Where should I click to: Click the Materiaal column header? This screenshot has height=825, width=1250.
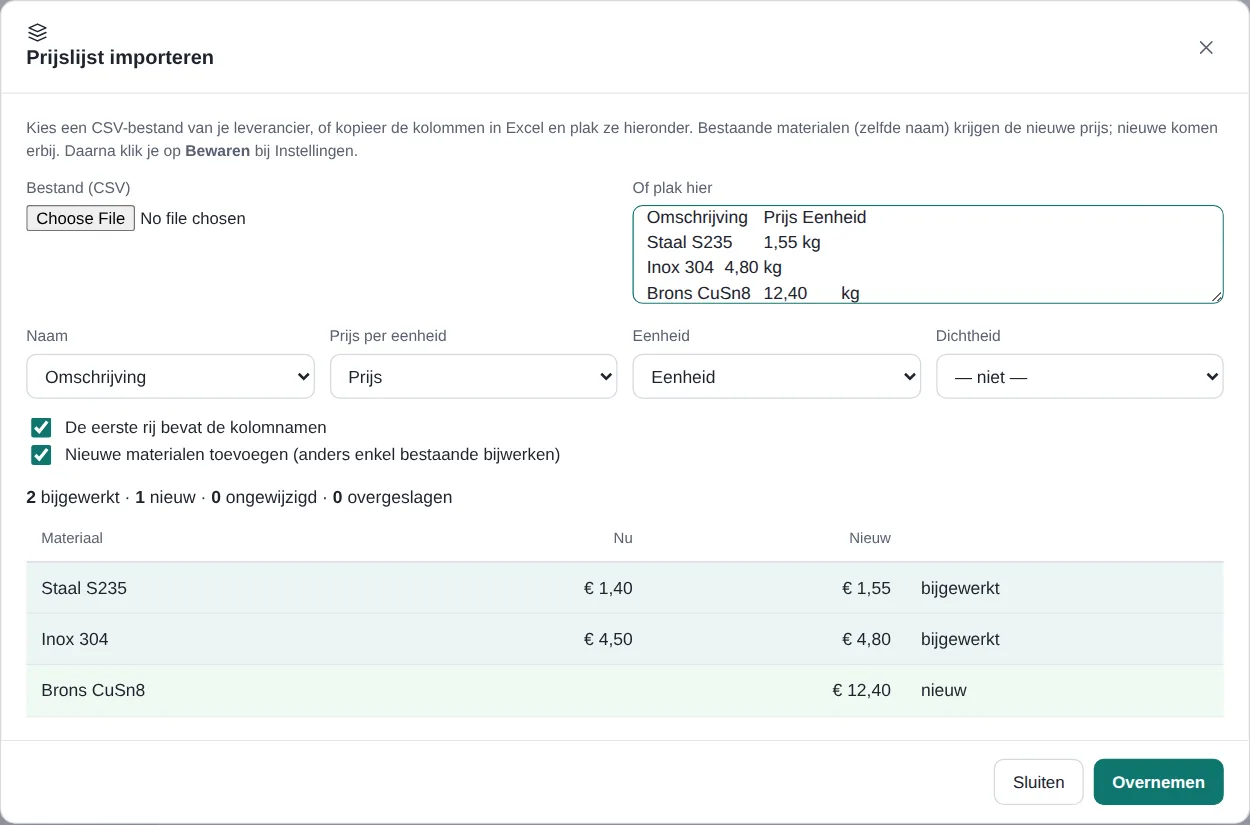(x=72, y=538)
